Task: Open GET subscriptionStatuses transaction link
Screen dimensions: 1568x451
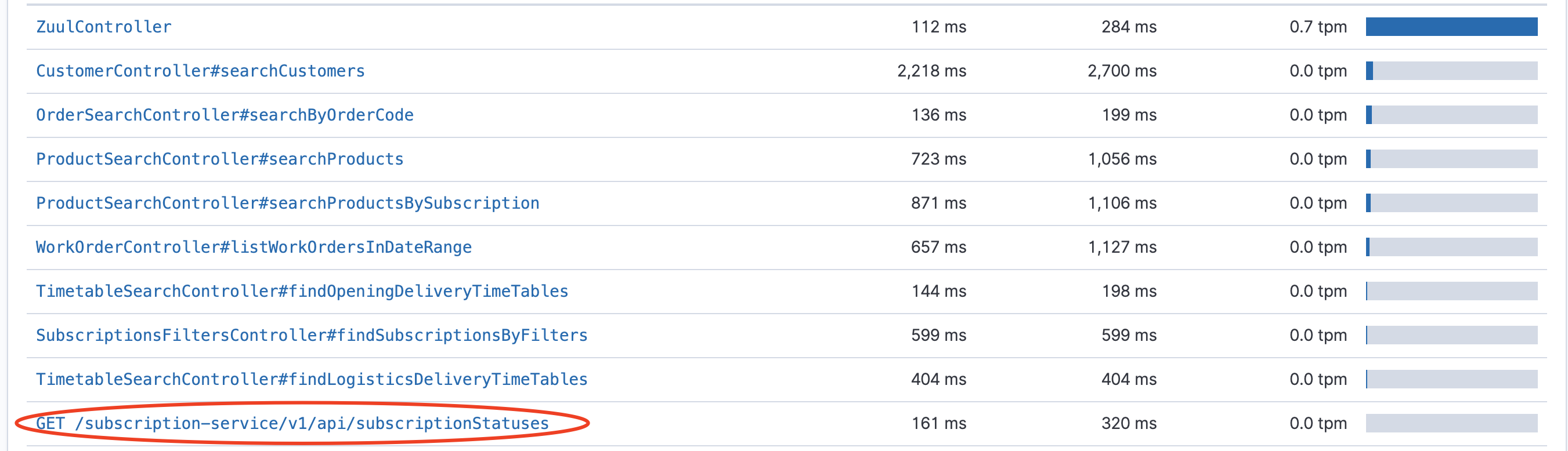Action: (292, 424)
